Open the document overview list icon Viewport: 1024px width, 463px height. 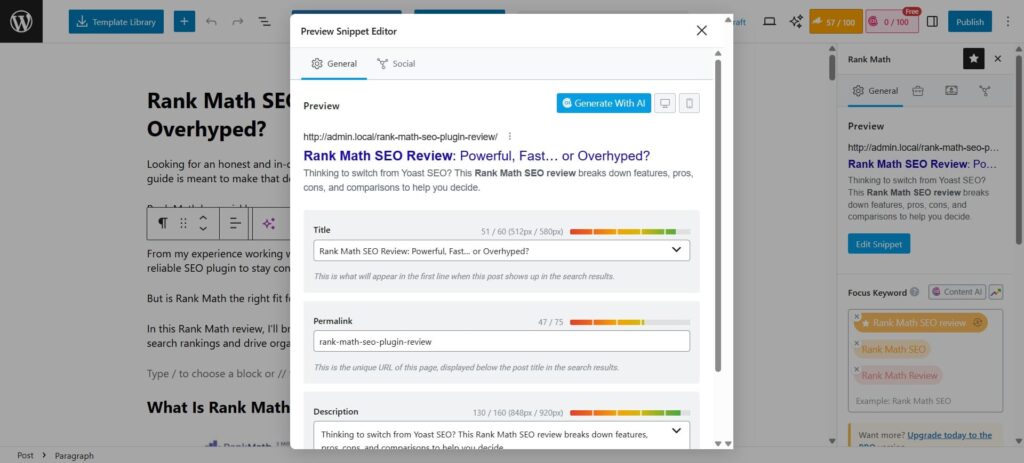pos(264,22)
